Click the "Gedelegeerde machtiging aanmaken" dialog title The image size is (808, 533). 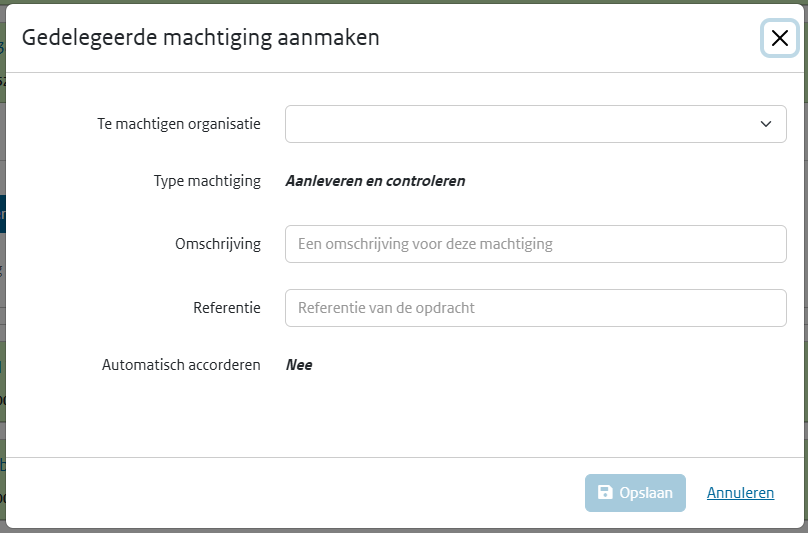[x=200, y=39]
